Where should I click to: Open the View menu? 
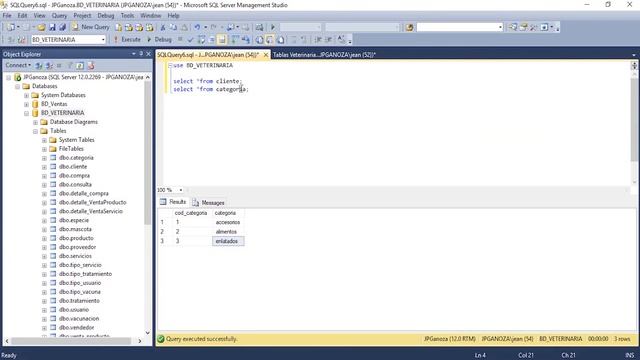click(39, 16)
